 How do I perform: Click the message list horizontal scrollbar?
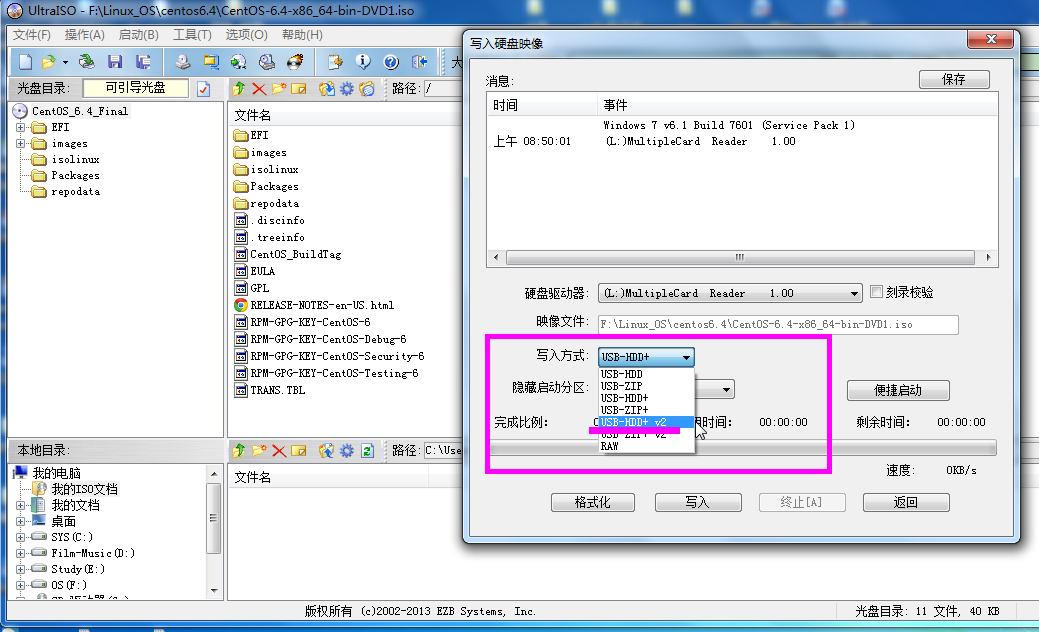point(741,257)
